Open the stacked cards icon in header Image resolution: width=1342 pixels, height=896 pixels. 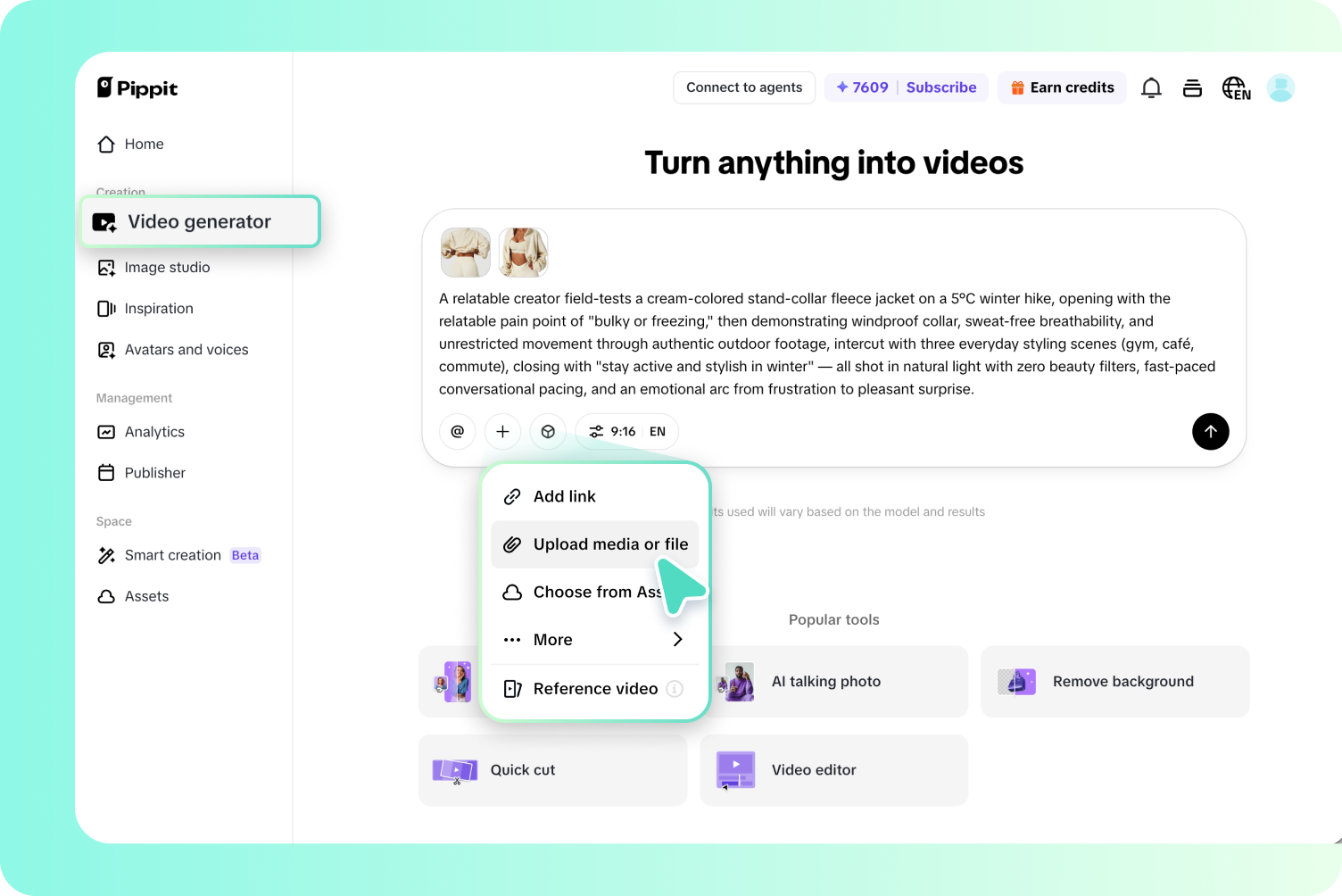[1192, 87]
